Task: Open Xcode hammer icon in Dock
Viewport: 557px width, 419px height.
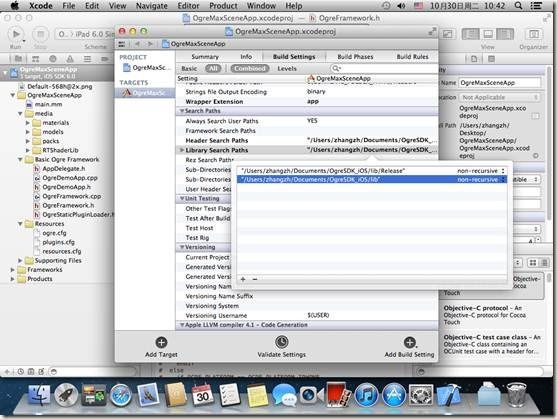Action: (x=448, y=394)
